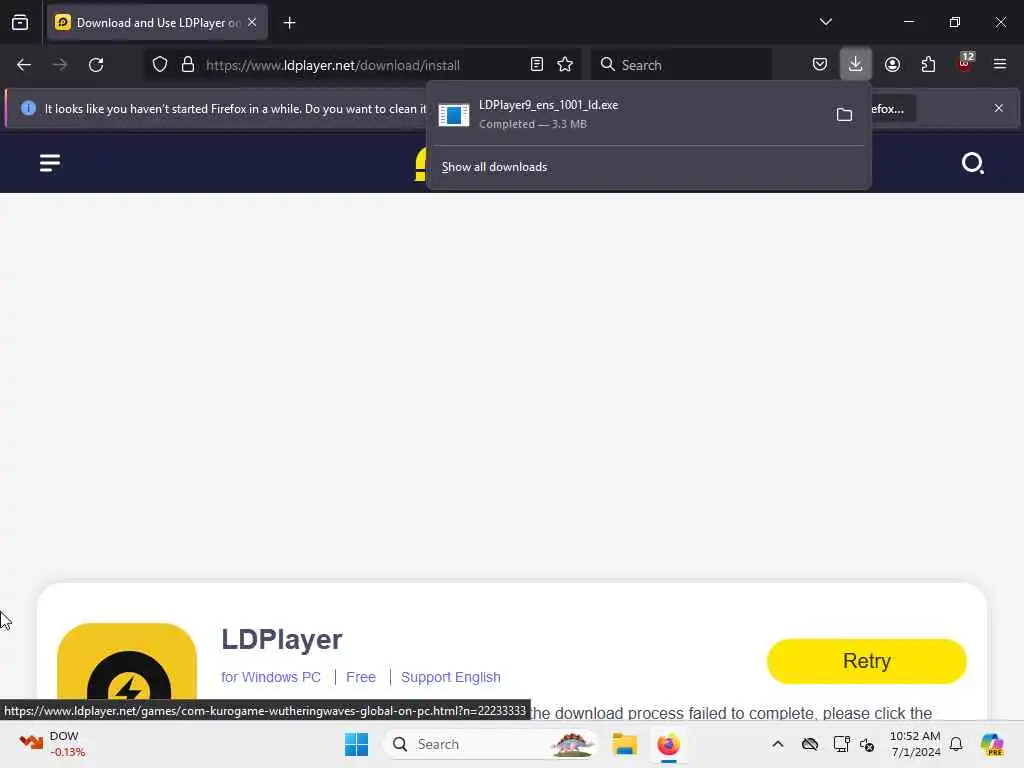The image size is (1024, 768).
Task: Open uBlock extension with 12 badge
Action: click(x=965, y=63)
